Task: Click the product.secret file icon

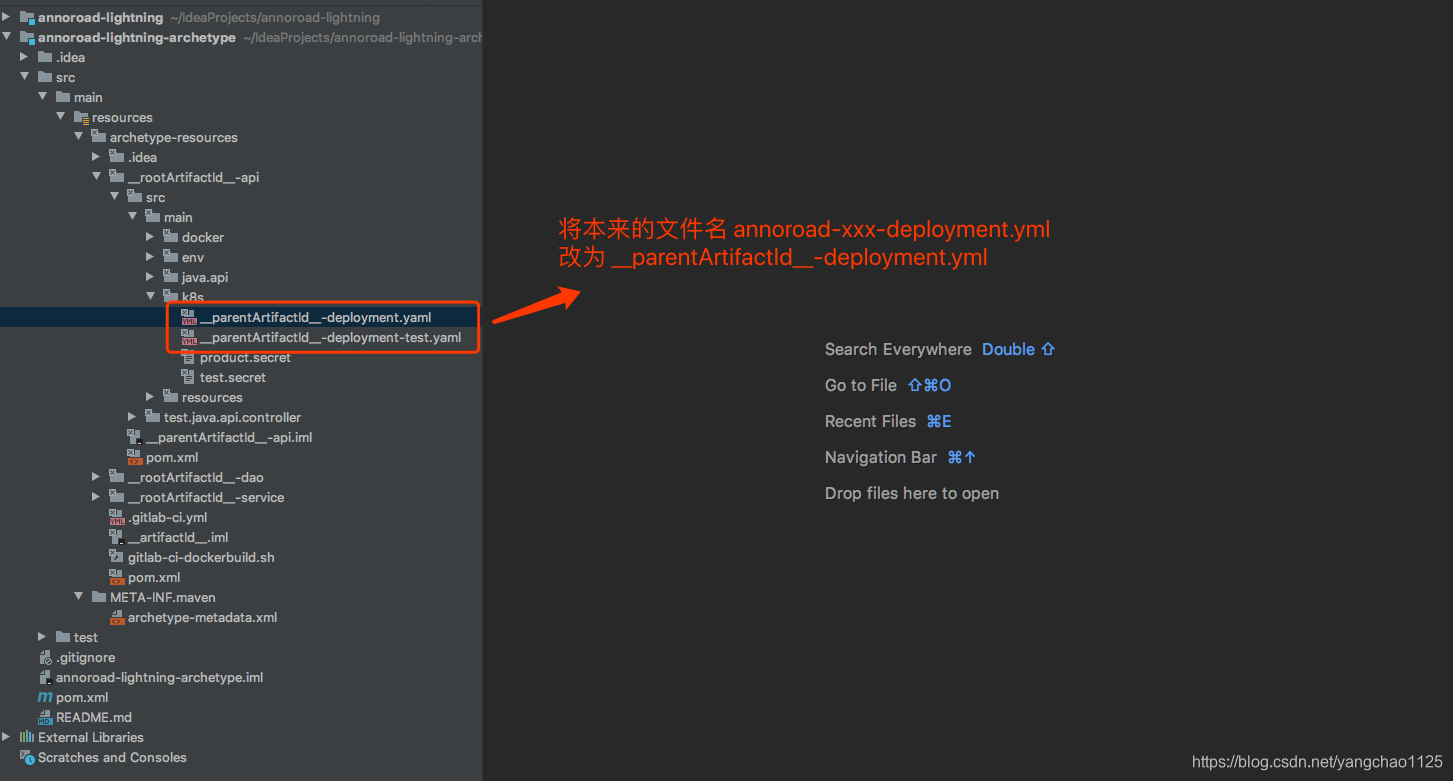Action: [x=189, y=357]
